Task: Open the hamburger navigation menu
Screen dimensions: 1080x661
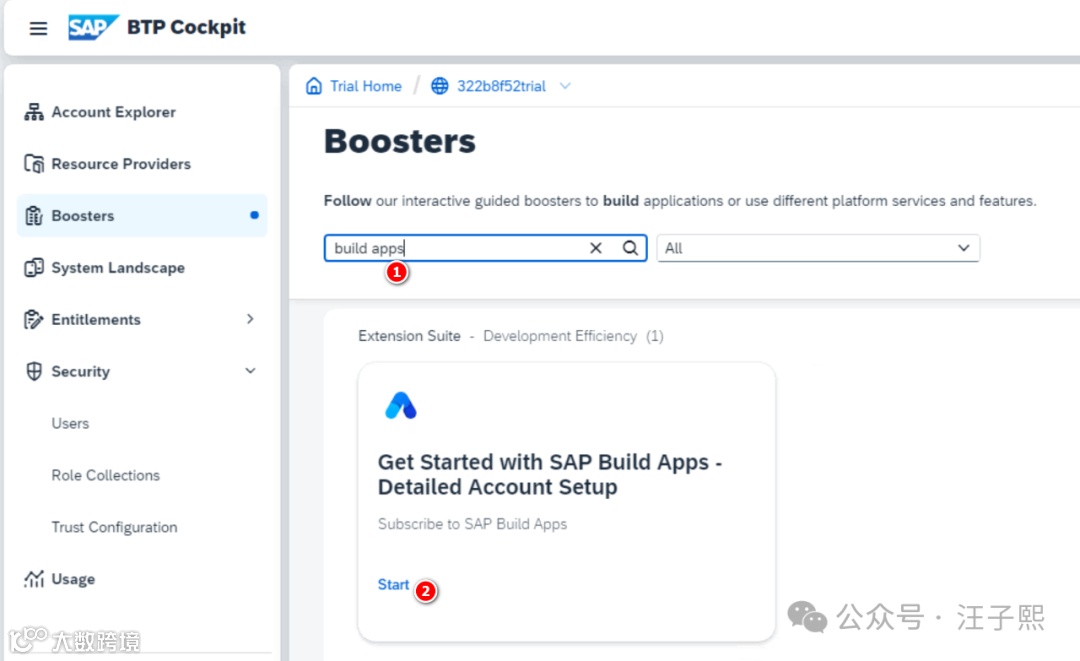Action: (39, 28)
